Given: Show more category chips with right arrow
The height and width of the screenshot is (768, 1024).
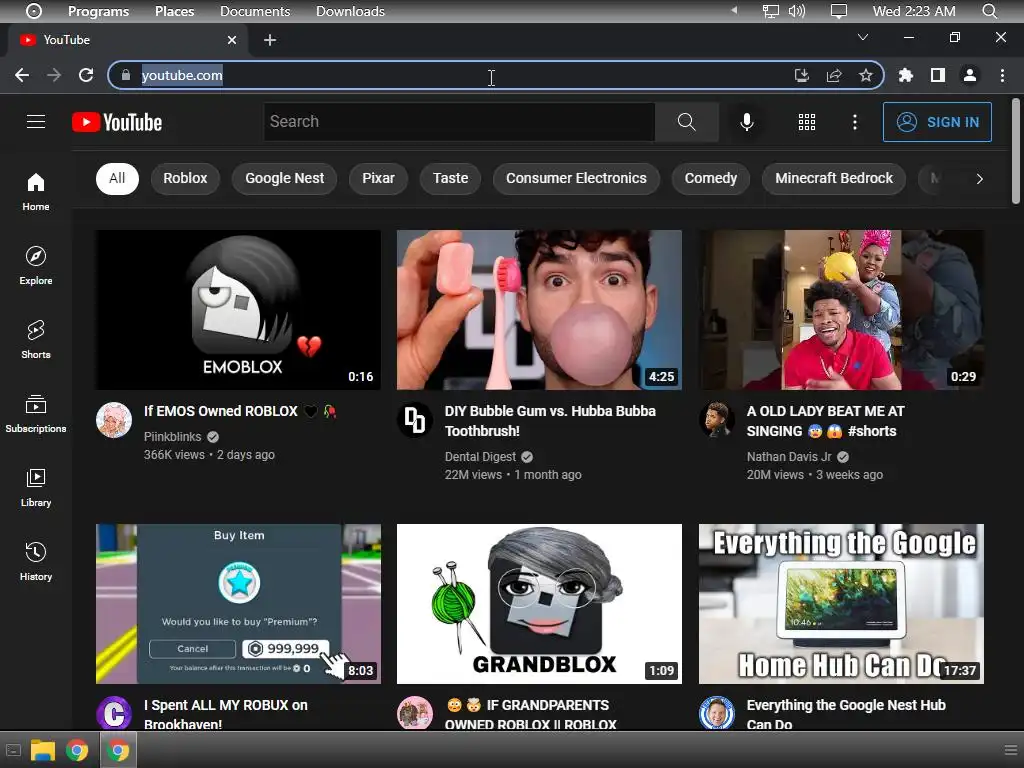Looking at the screenshot, I should coord(979,179).
